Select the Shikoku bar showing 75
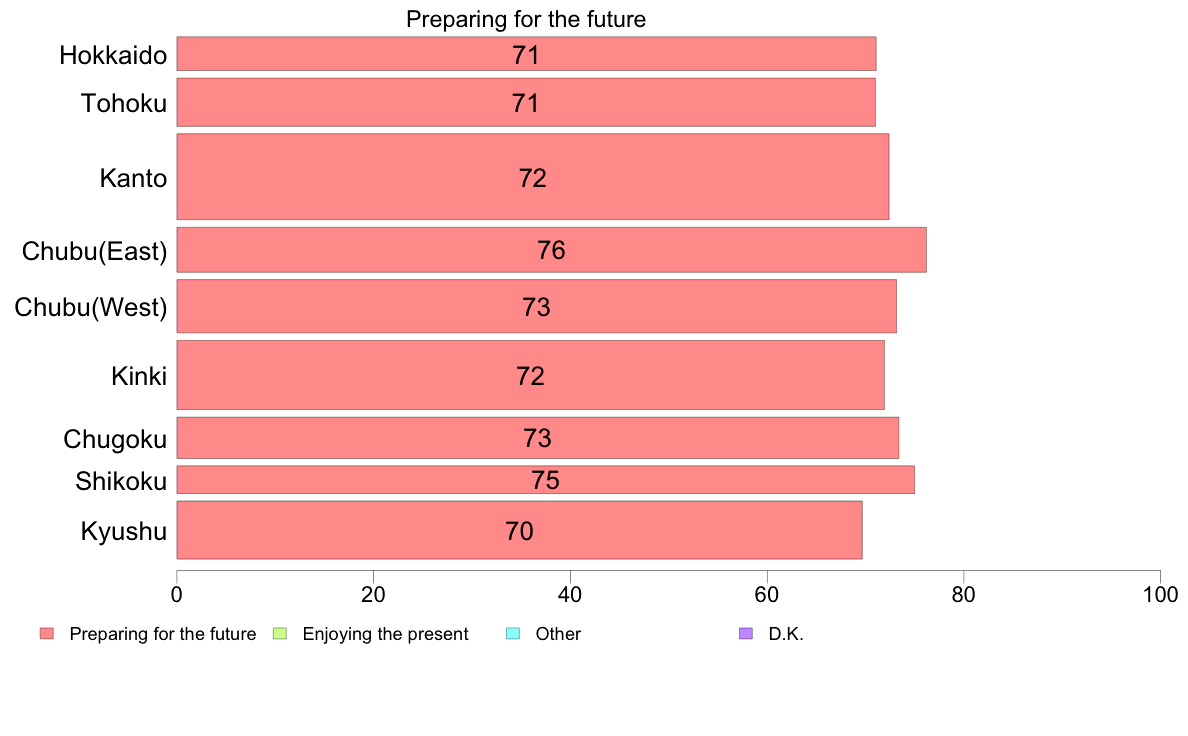The width and height of the screenshot is (1188, 736). click(x=546, y=480)
